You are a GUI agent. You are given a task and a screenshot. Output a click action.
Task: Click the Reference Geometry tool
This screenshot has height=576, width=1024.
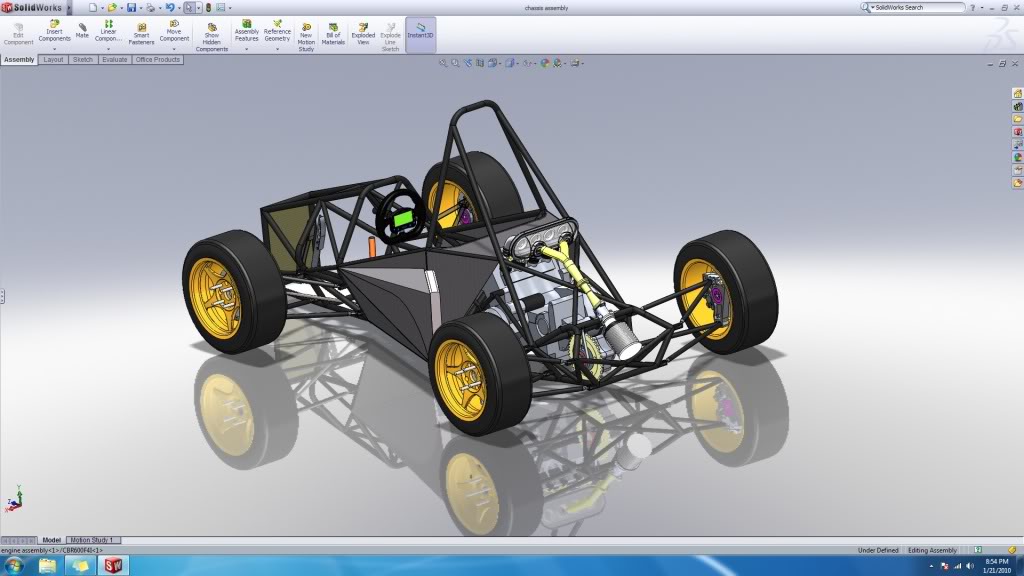coord(277,31)
